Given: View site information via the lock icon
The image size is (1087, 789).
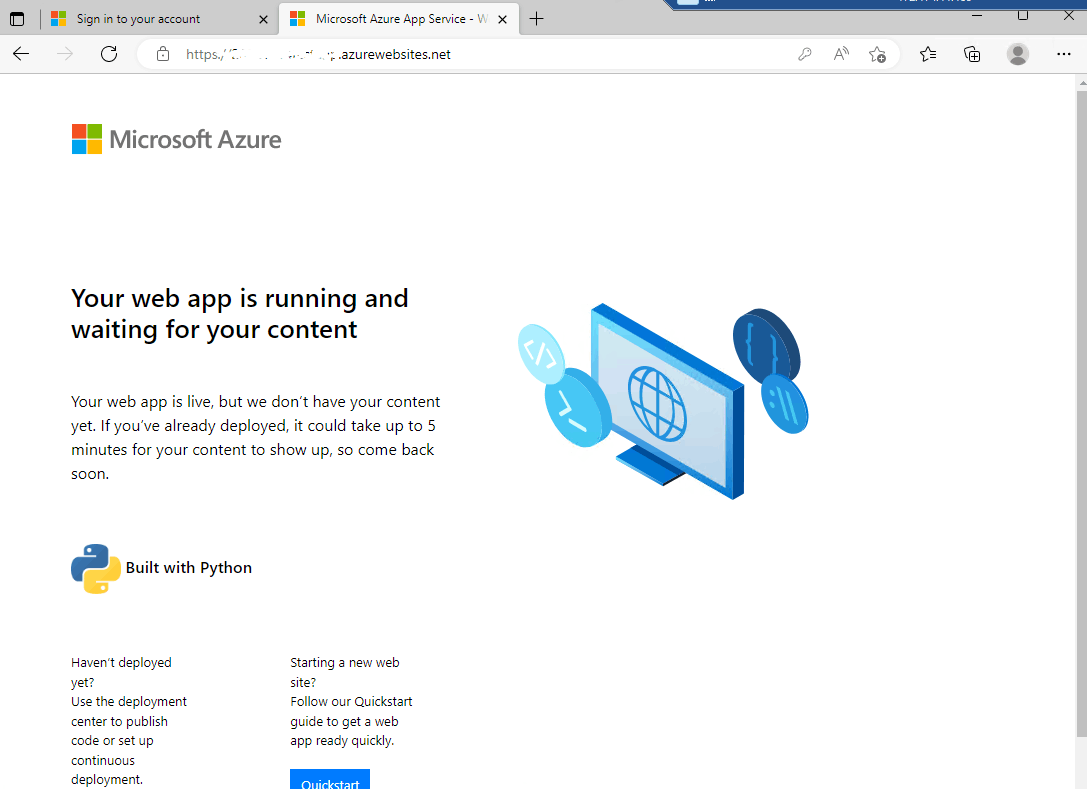Looking at the screenshot, I should coord(163,54).
